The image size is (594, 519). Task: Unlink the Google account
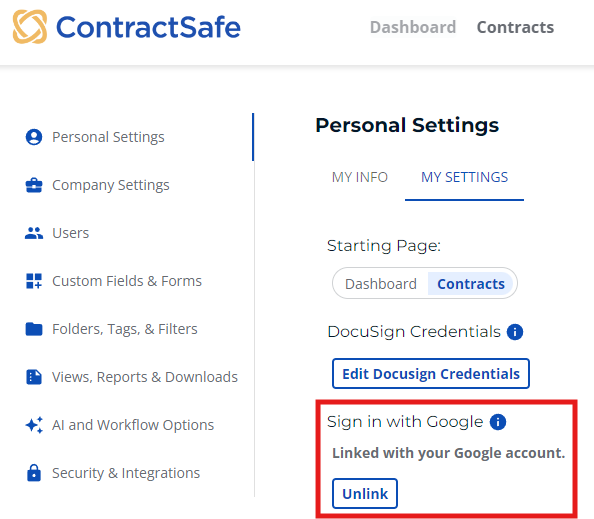point(365,494)
